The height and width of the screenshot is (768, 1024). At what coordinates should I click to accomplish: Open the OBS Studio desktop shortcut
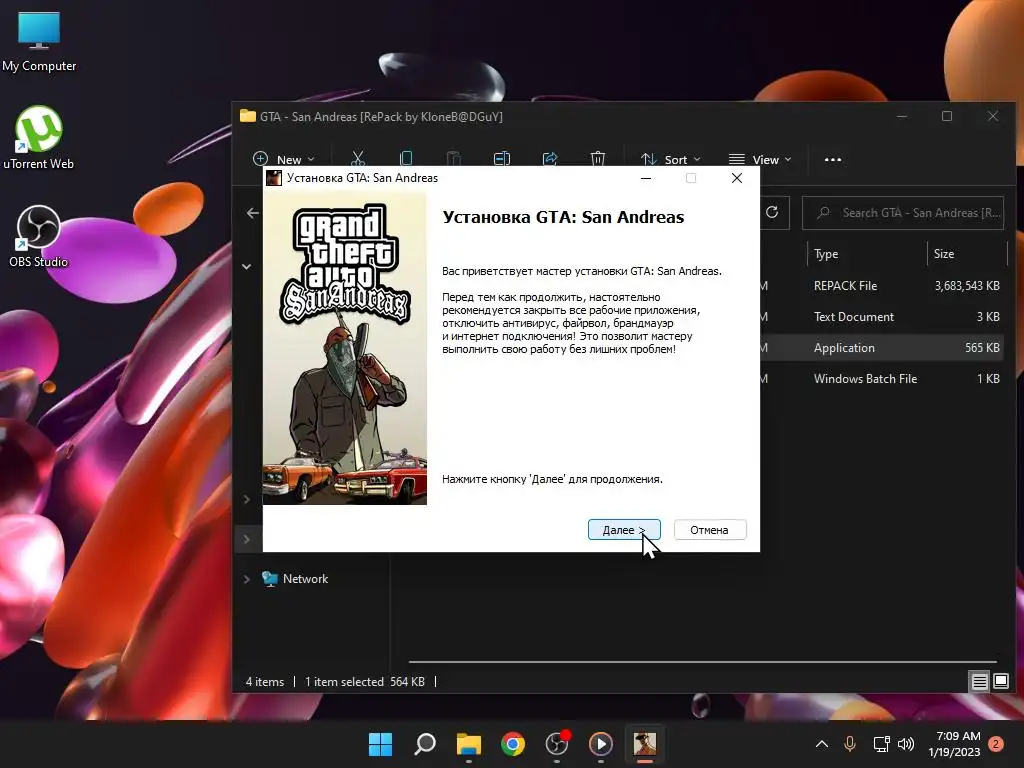coord(39,236)
